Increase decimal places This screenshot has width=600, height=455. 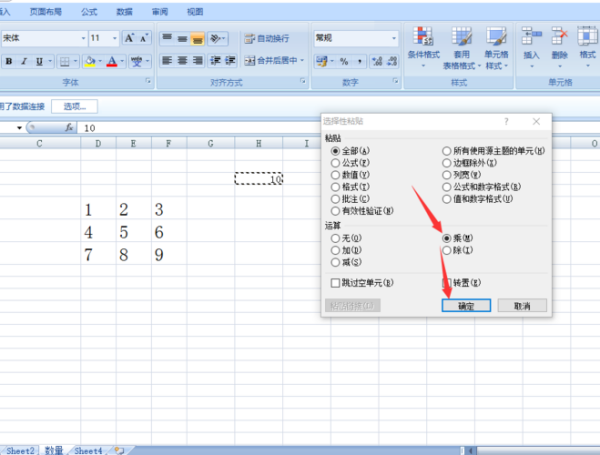[377, 61]
